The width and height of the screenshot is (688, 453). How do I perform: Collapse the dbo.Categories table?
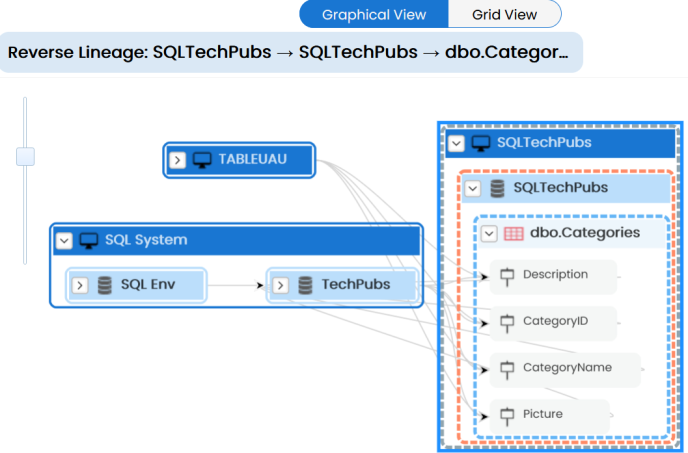489,233
